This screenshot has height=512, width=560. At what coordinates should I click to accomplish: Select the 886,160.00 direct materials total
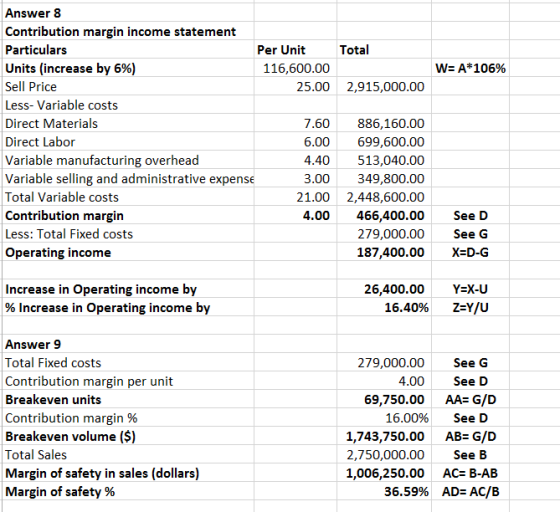pos(391,124)
